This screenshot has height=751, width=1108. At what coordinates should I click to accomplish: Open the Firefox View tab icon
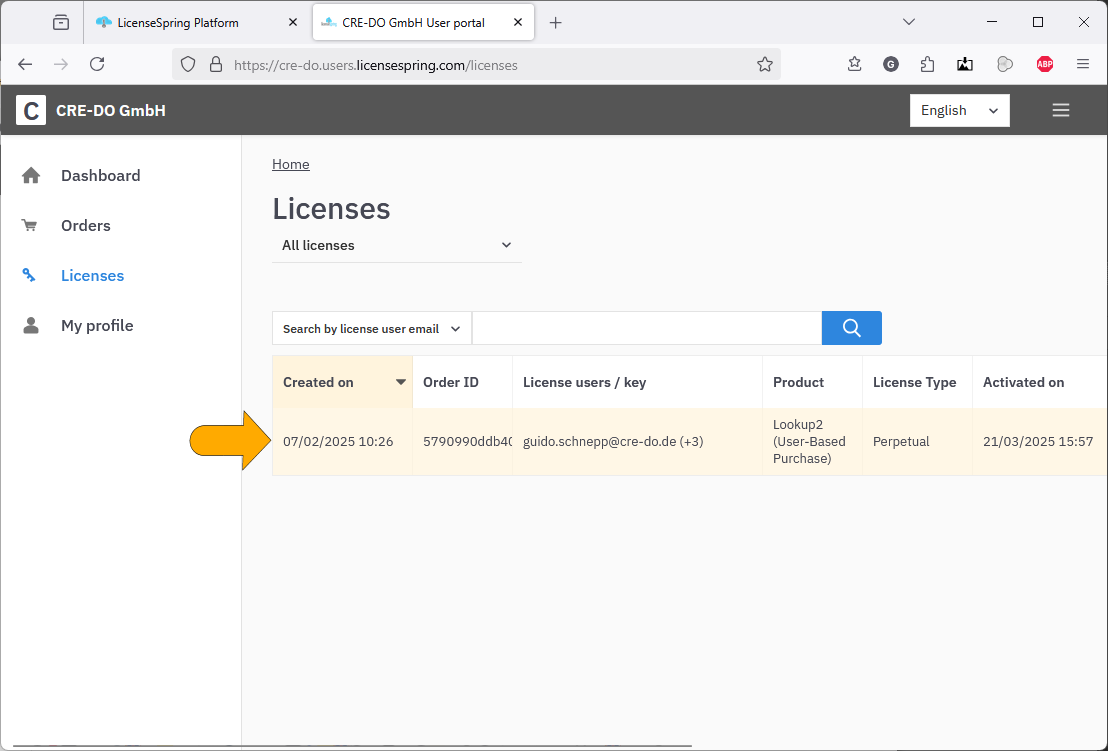[61, 23]
